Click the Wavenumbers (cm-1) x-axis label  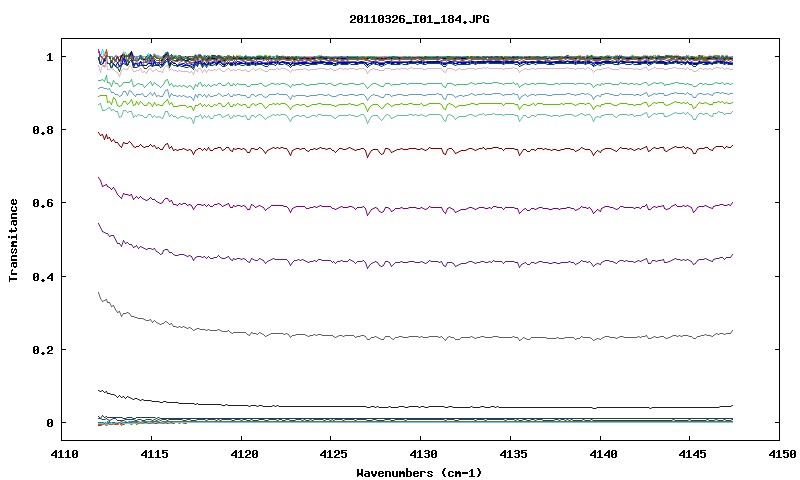[x=419, y=473]
